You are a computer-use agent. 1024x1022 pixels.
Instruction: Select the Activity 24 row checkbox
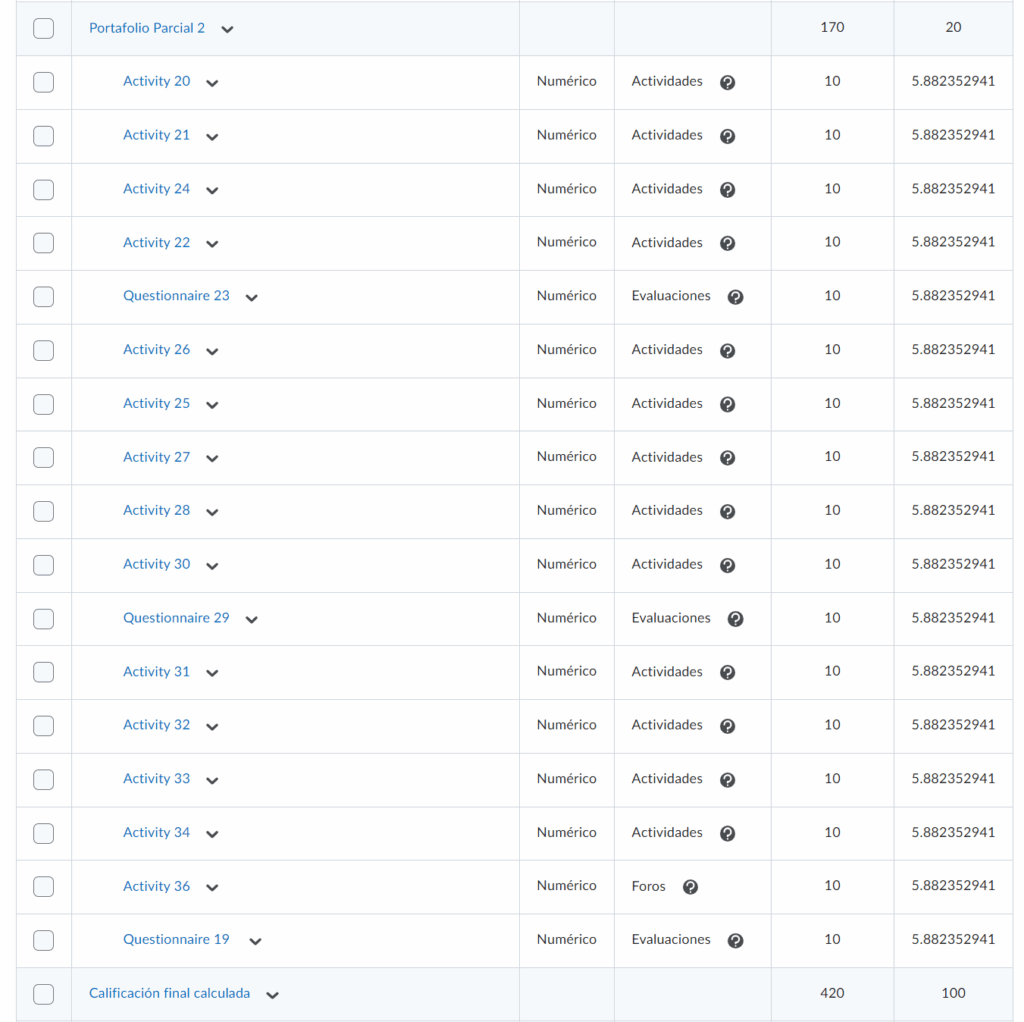tap(44, 189)
